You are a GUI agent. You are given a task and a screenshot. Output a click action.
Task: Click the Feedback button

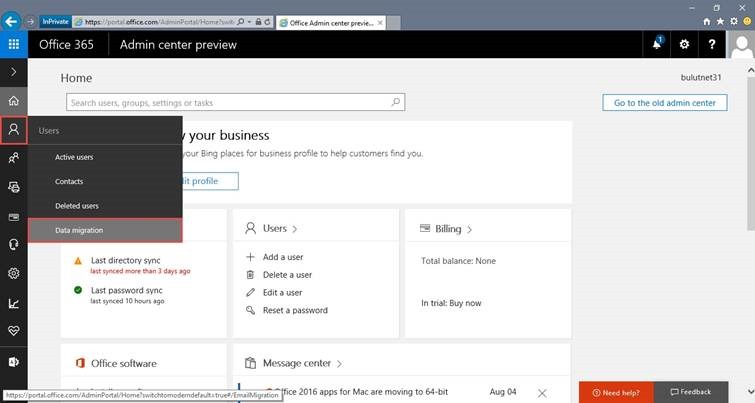coord(691,392)
